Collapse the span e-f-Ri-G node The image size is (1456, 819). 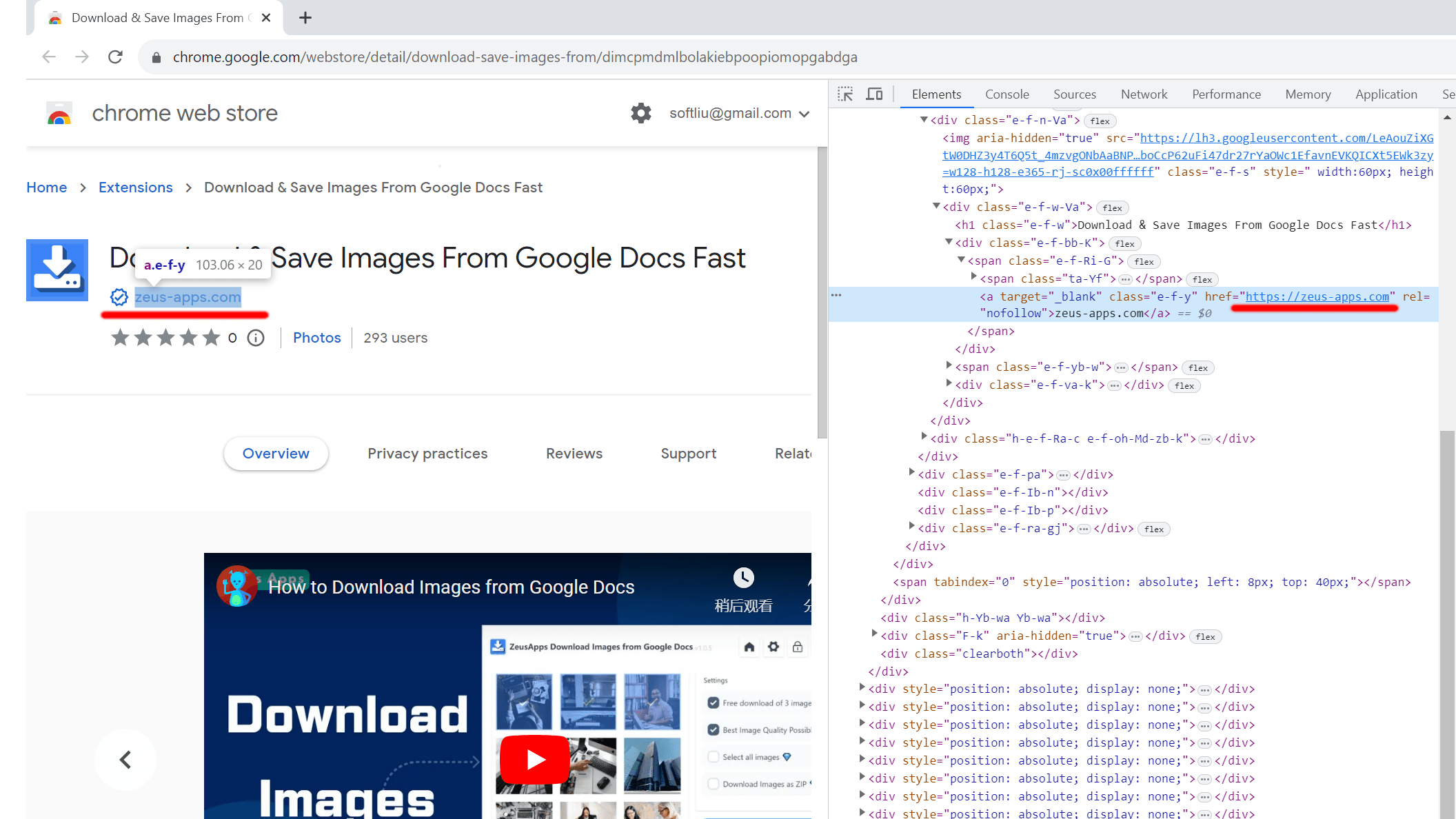pyautogui.click(x=961, y=260)
